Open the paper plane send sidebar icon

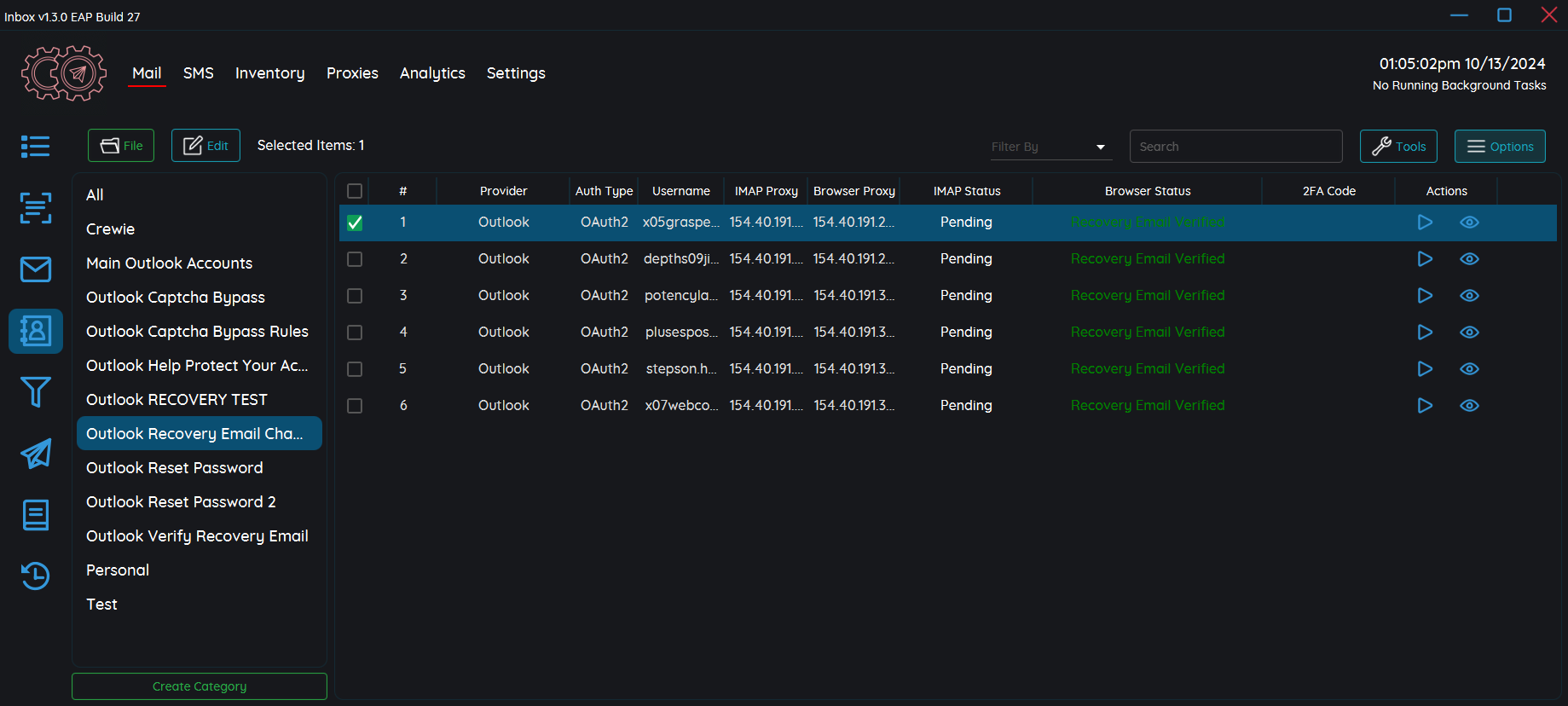(x=35, y=454)
